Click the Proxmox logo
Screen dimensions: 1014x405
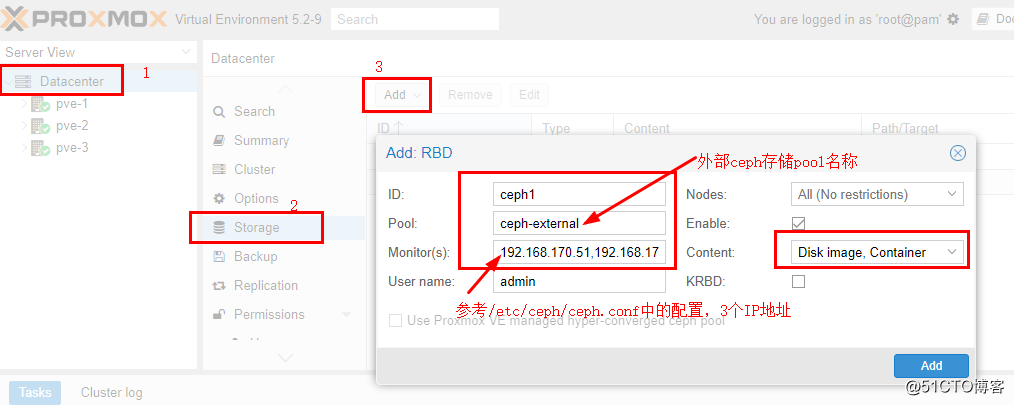(85, 19)
